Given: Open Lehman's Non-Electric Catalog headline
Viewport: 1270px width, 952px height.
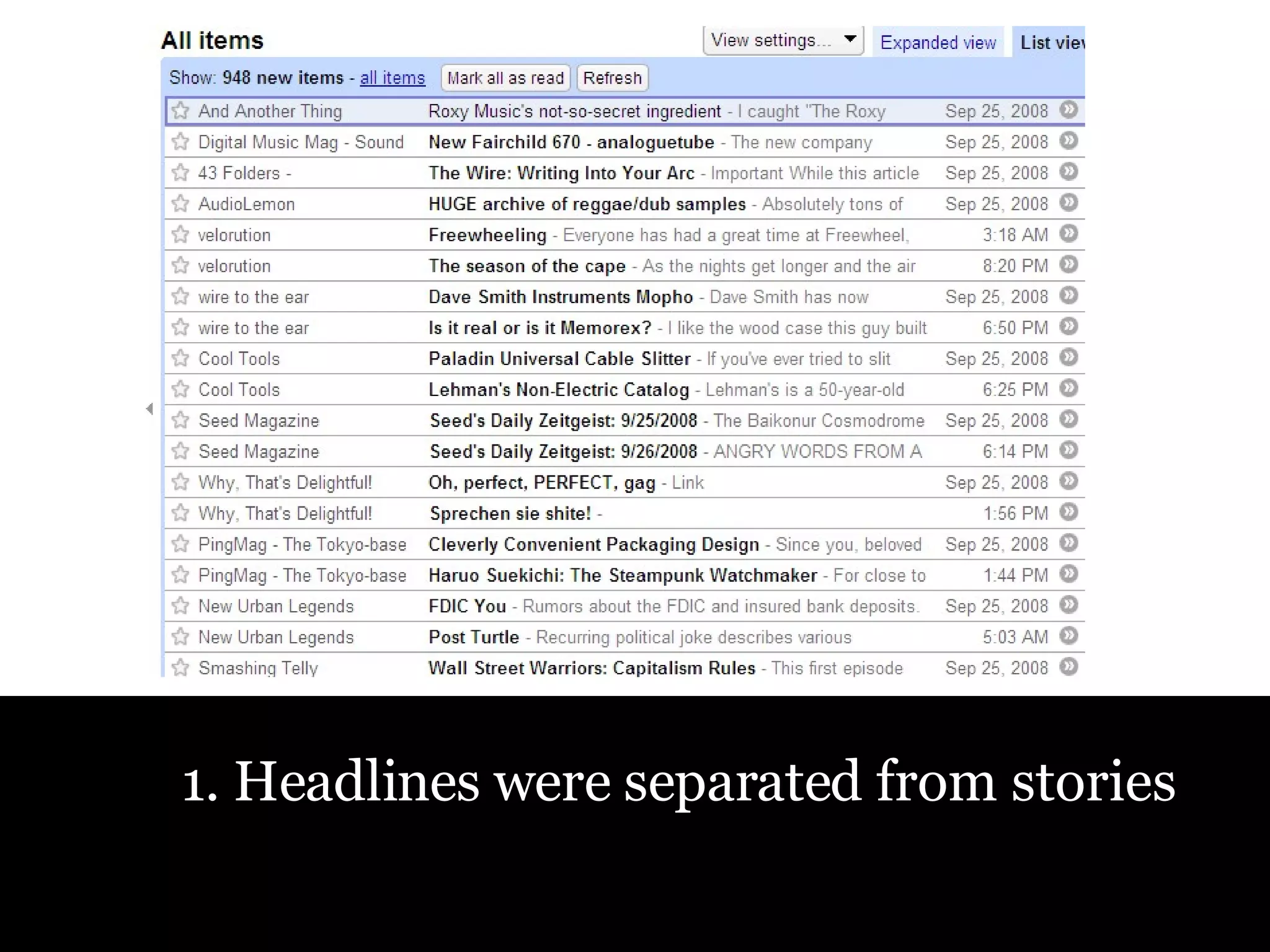Looking at the screenshot, I should [559, 390].
